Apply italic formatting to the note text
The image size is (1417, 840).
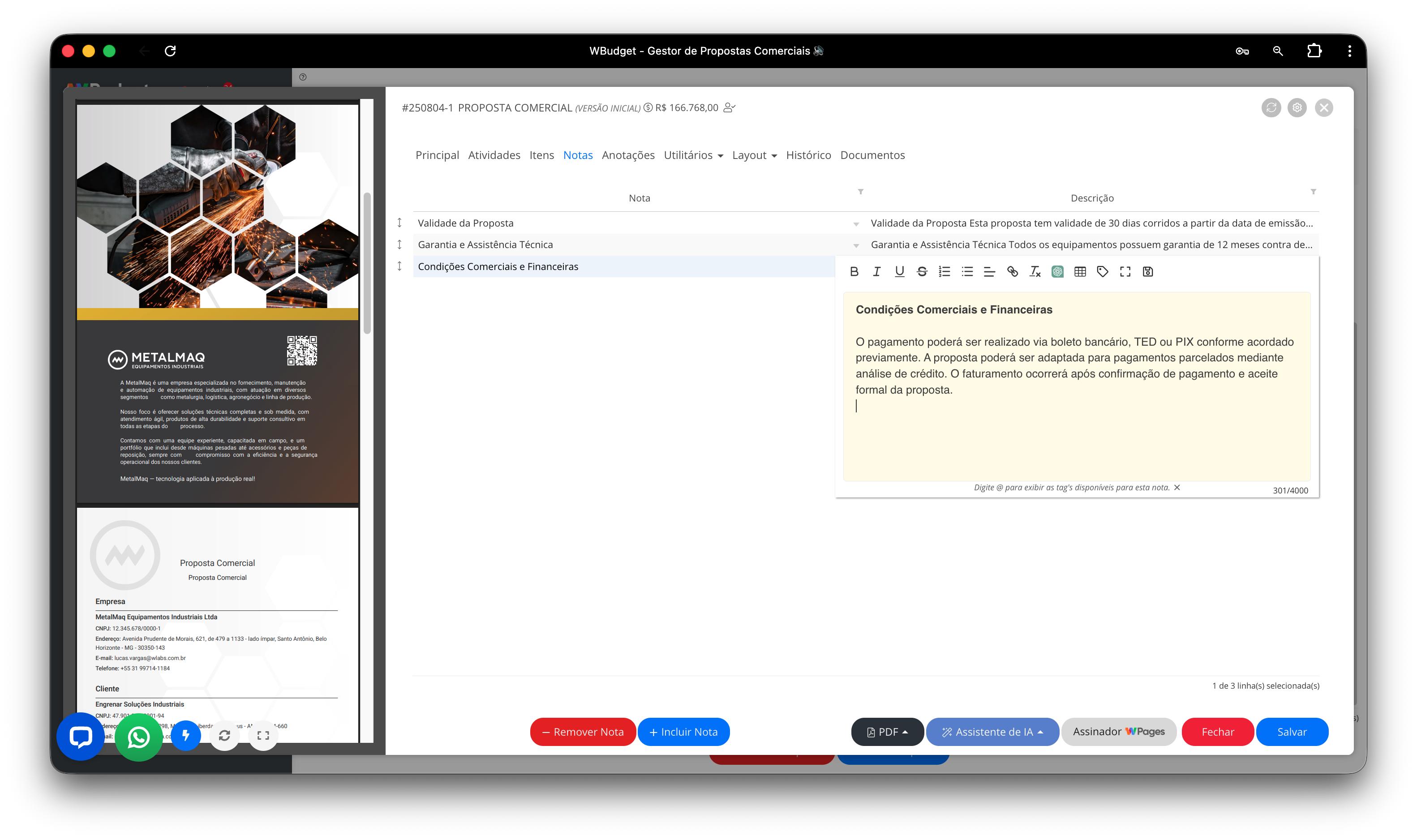pos(876,272)
